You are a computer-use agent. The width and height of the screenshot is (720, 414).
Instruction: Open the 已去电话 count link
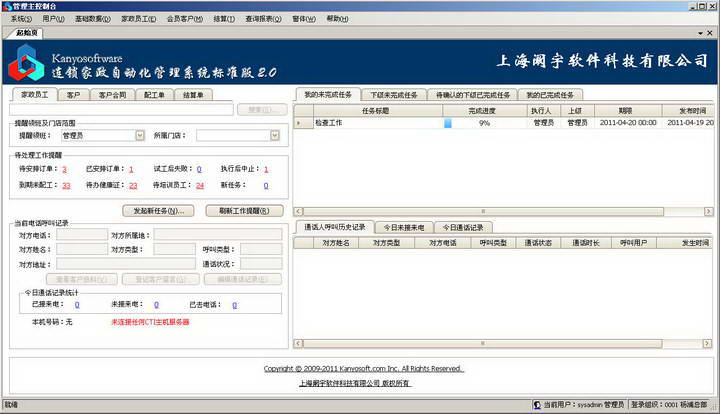[x=235, y=305]
